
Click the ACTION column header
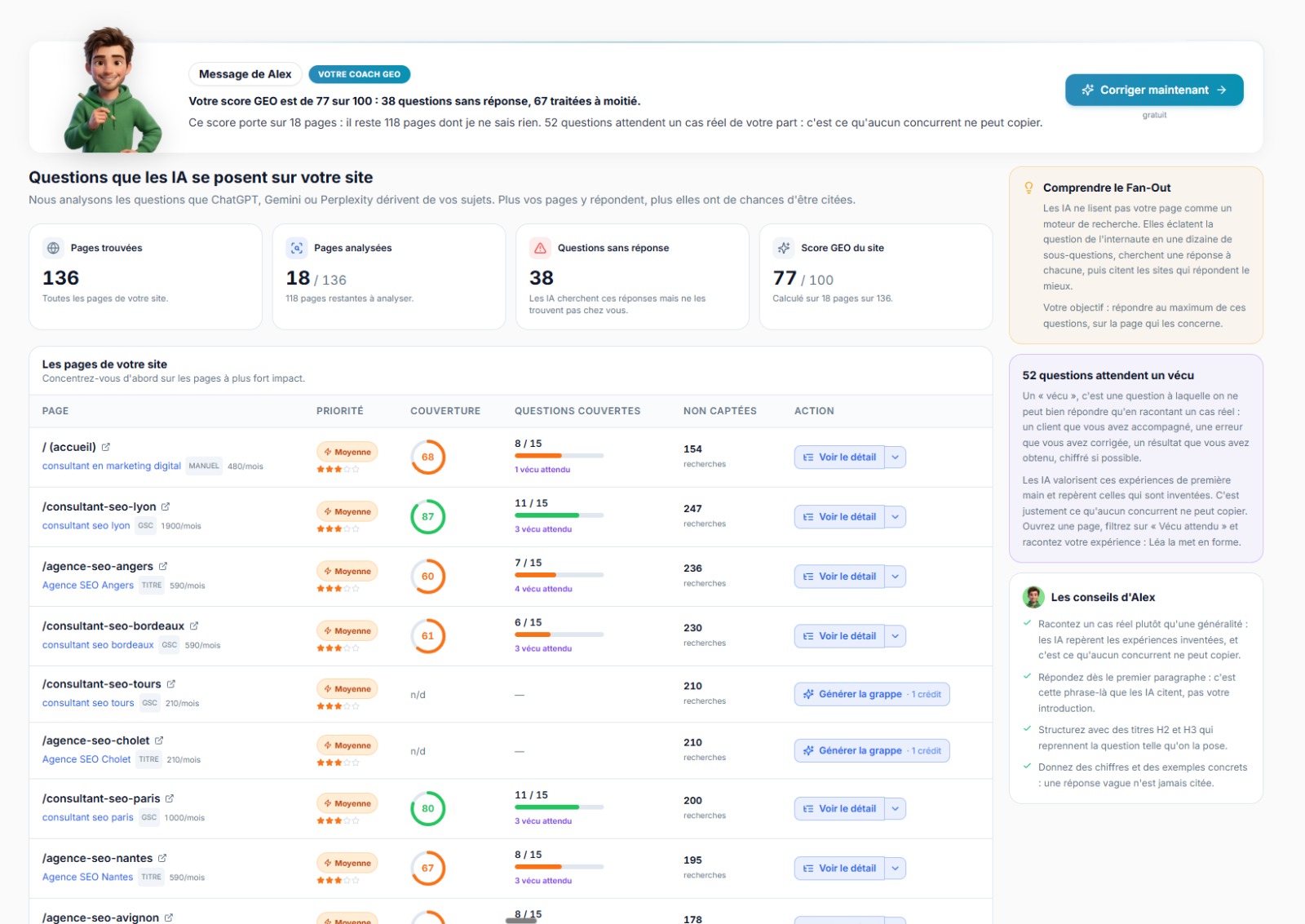tap(814, 411)
